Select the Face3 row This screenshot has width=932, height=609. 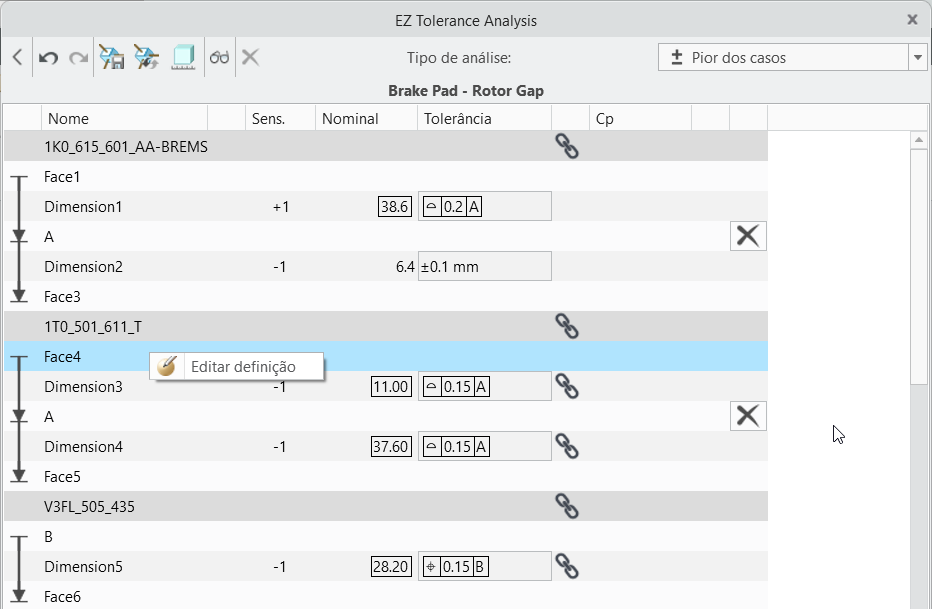(x=386, y=296)
